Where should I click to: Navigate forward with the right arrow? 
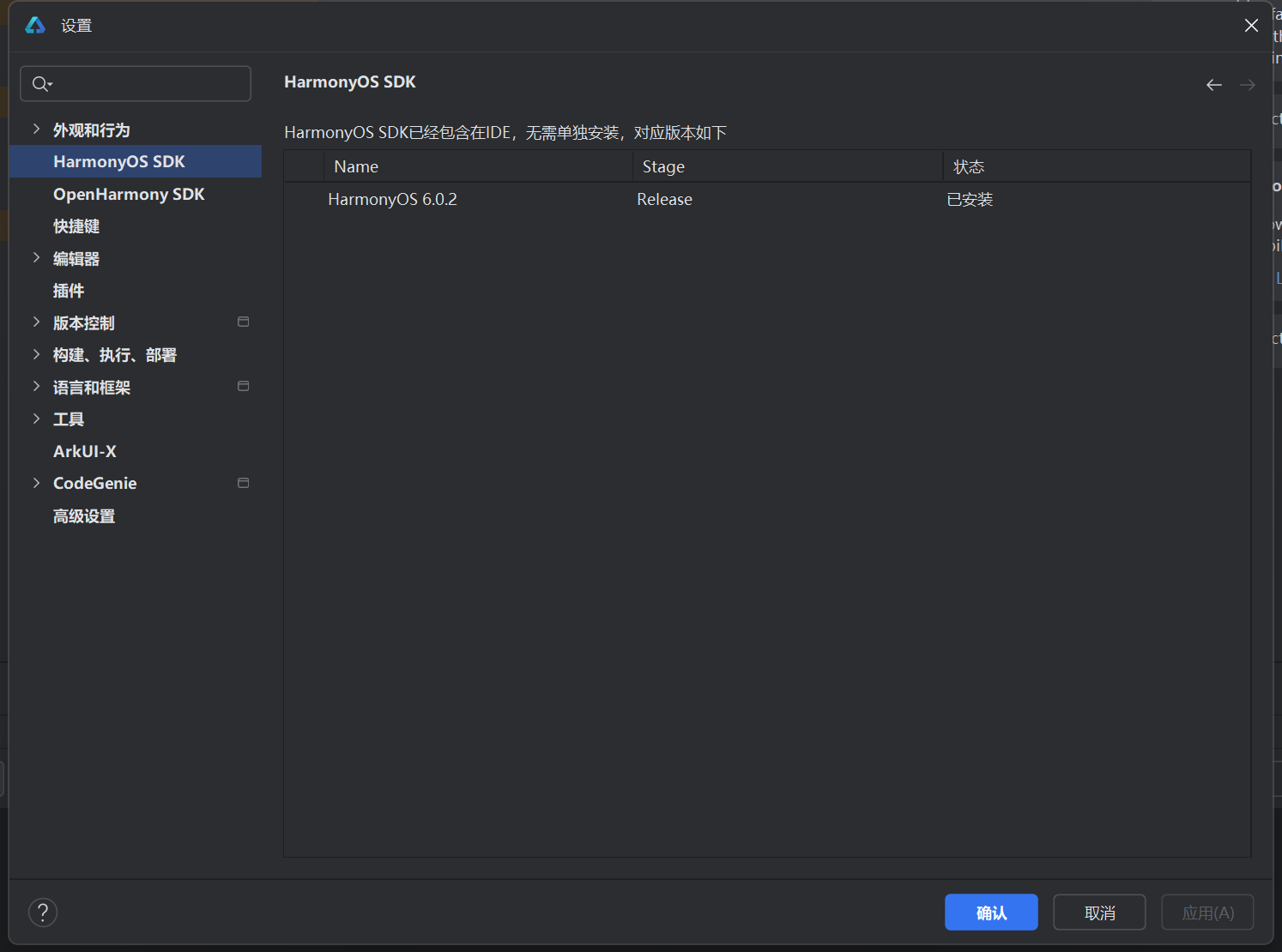(1248, 85)
